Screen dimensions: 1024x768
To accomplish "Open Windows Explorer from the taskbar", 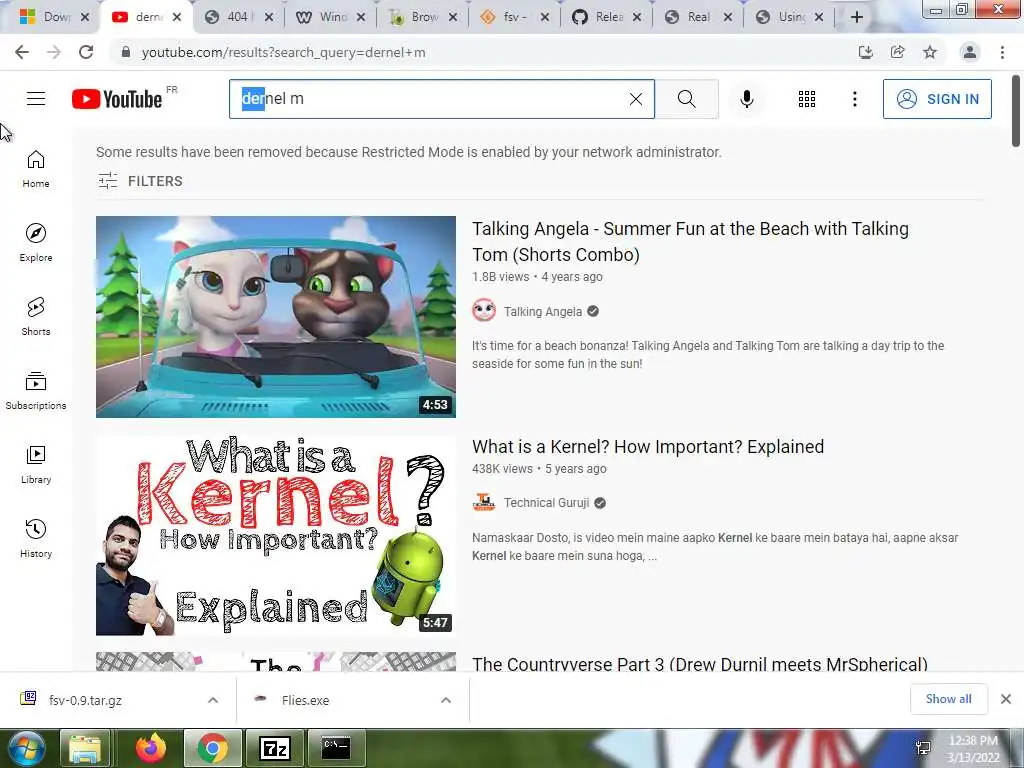I will pyautogui.click(x=85, y=748).
